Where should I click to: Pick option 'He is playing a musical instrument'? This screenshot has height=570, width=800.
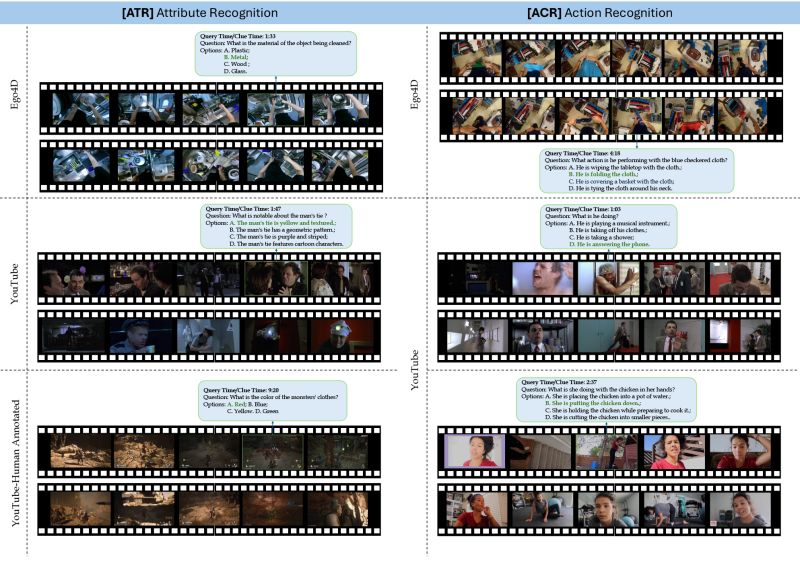[x=619, y=224]
